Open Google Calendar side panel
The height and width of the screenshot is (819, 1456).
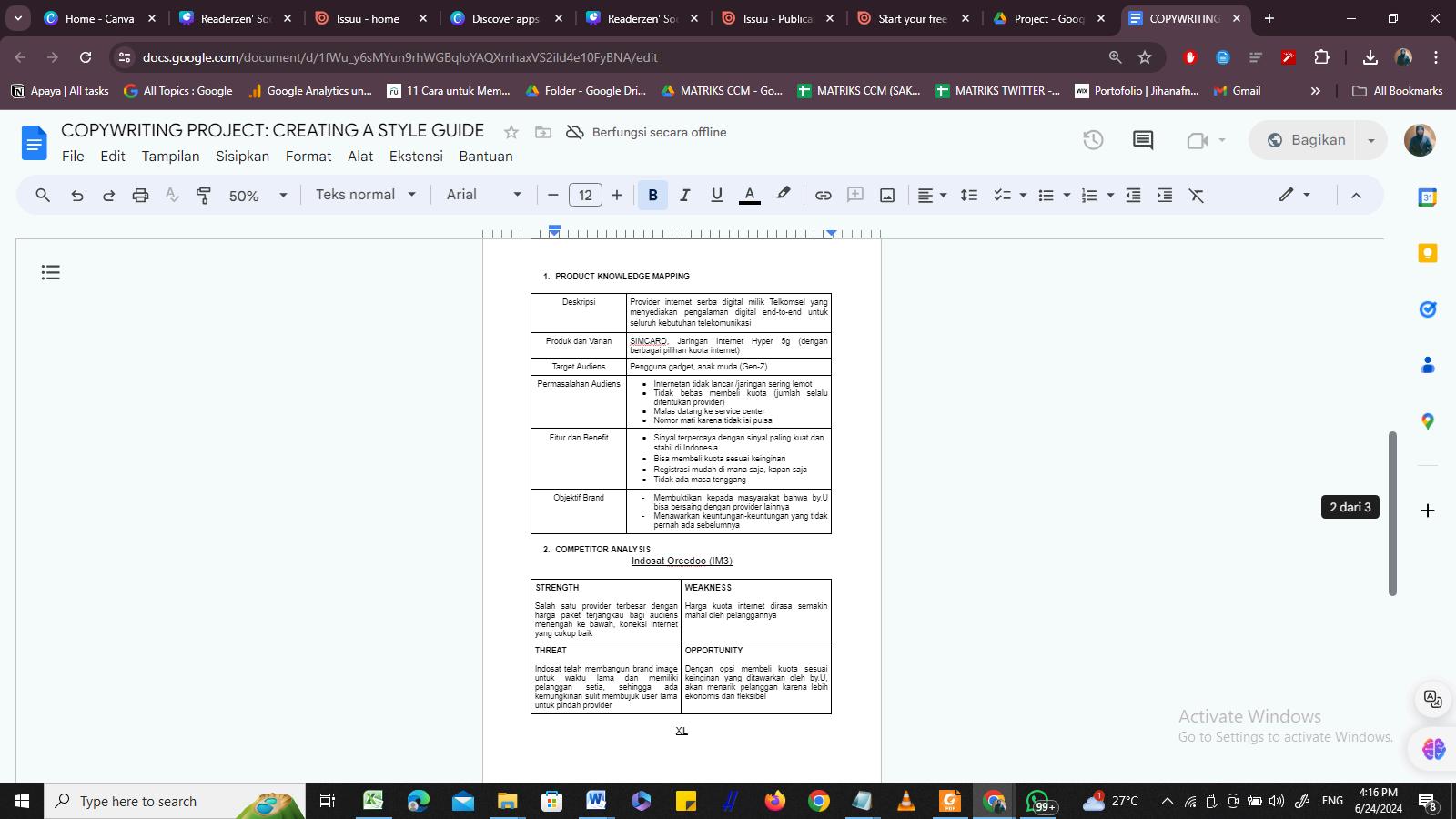coord(1428,197)
